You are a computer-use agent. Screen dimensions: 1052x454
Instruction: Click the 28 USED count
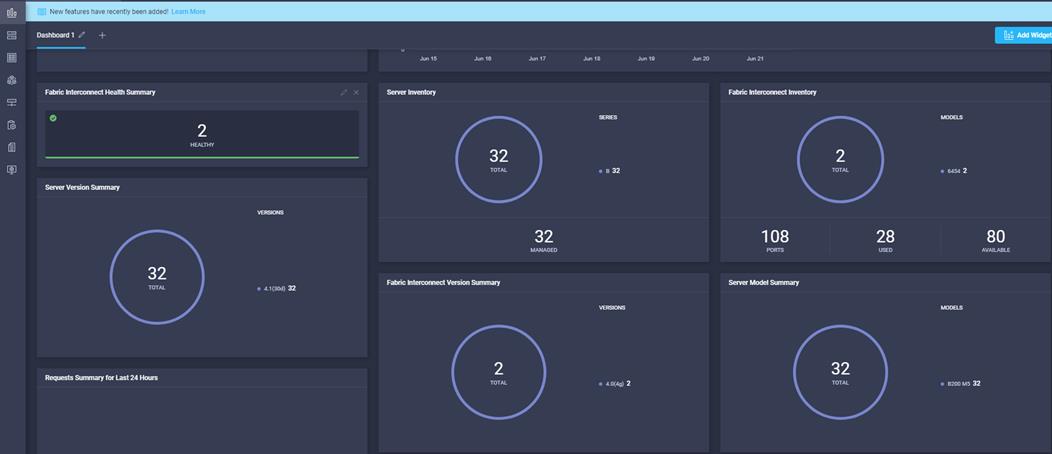click(886, 240)
